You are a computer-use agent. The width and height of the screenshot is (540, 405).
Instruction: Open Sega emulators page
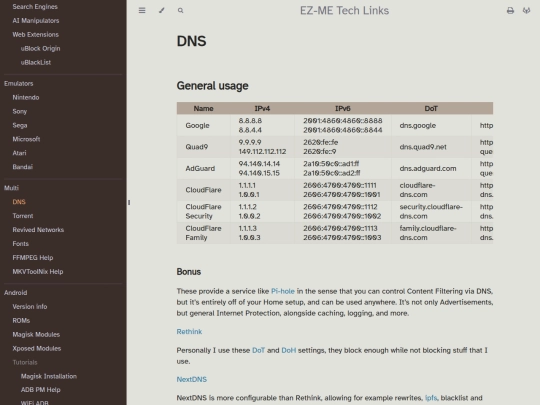[20, 125]
